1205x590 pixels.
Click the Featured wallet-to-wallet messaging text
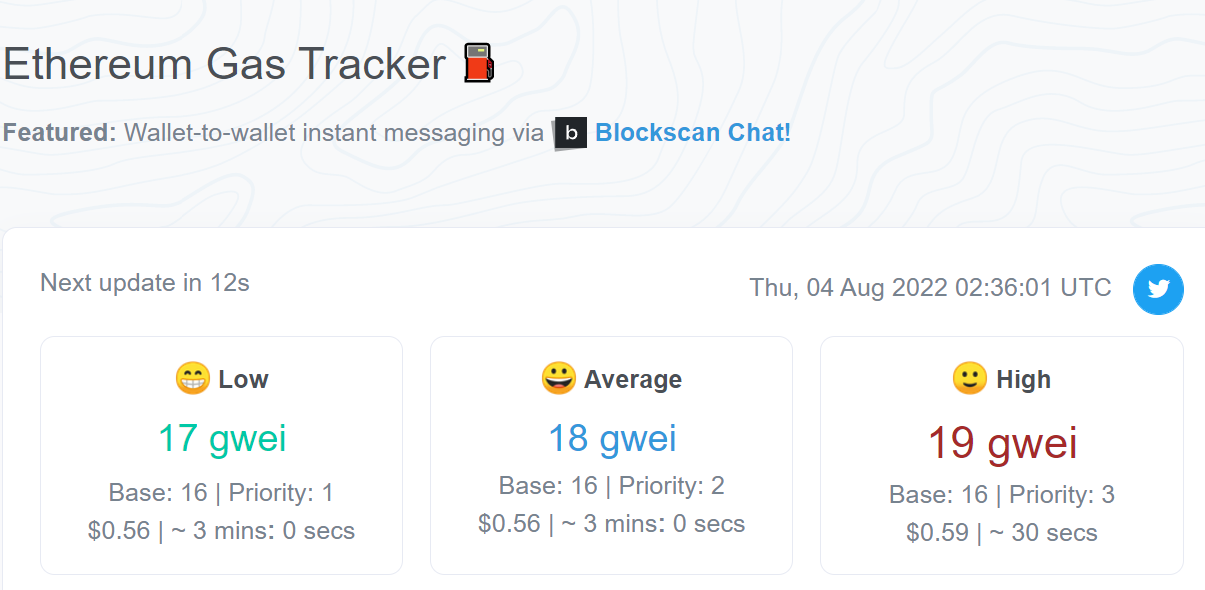pyautogui.click(x=274, y=132)
